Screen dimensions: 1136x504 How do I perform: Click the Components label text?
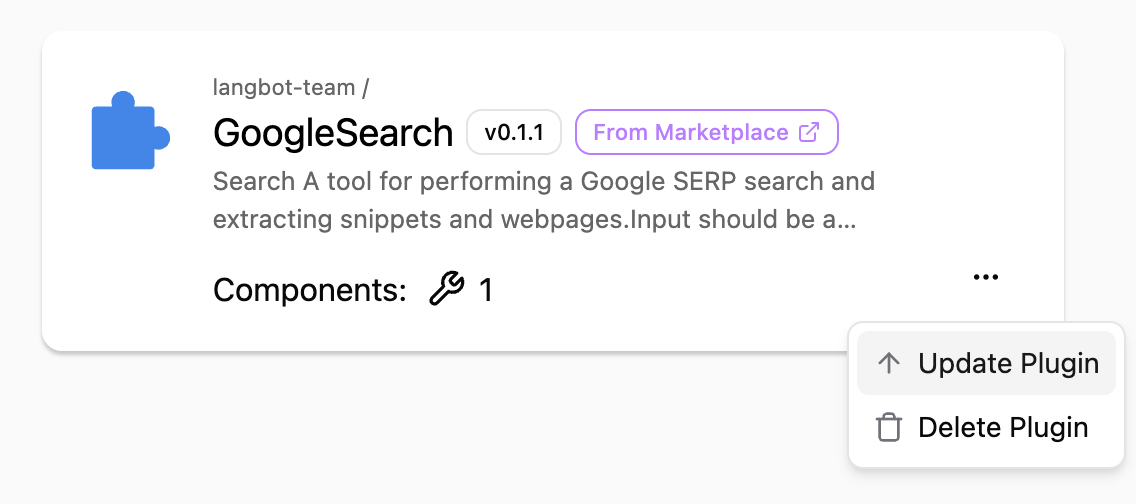click(310, 291)
